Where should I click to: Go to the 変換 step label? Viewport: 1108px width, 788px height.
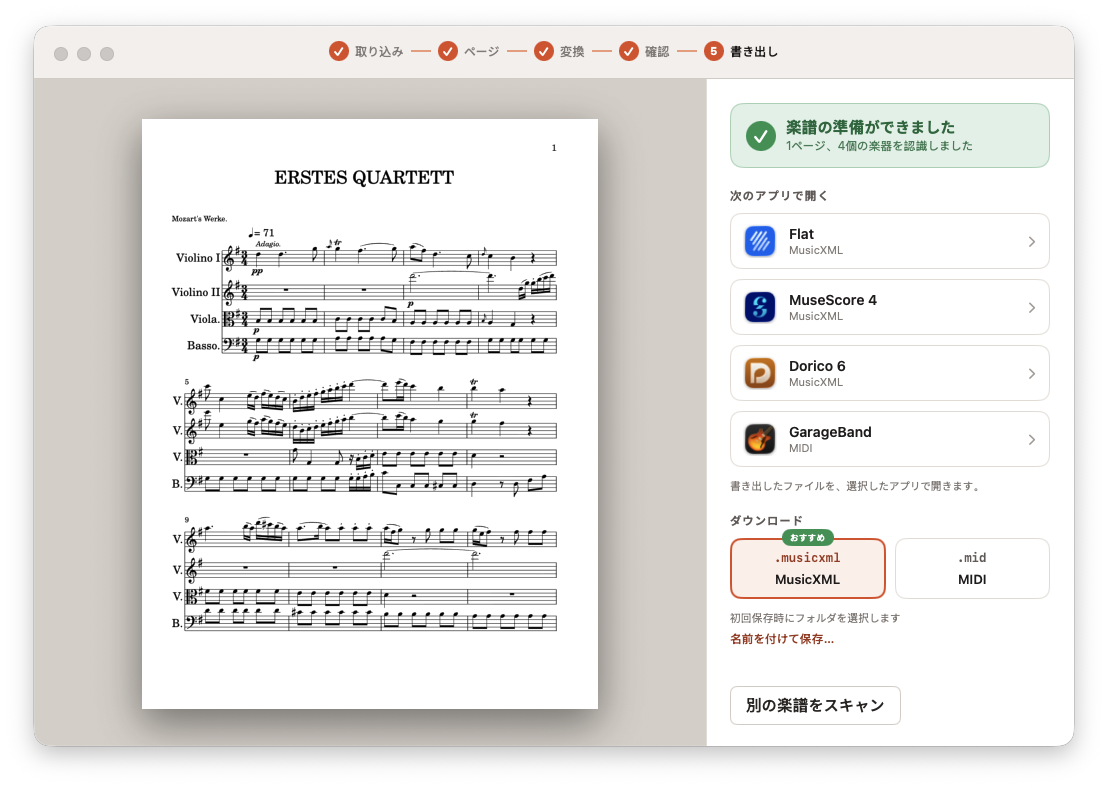pos(572,52)
